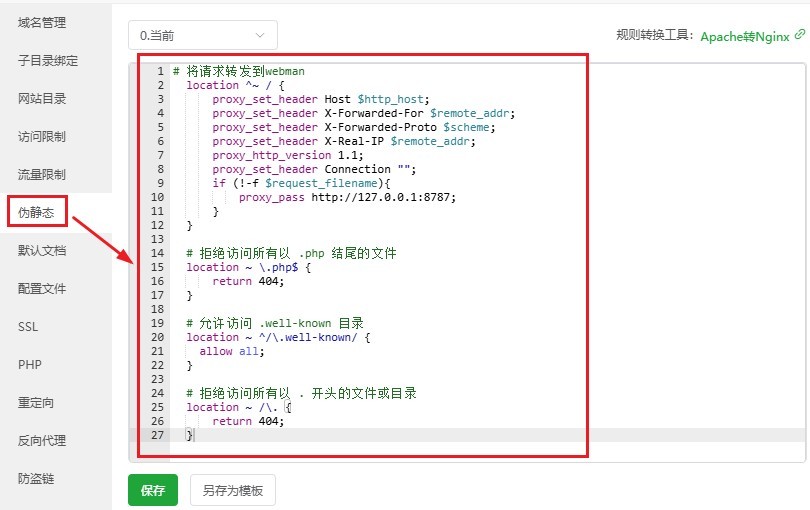The height and width of the screenshot is (510, 810).
Task: Open the 反向代理 tab
Action: [42, 441]
